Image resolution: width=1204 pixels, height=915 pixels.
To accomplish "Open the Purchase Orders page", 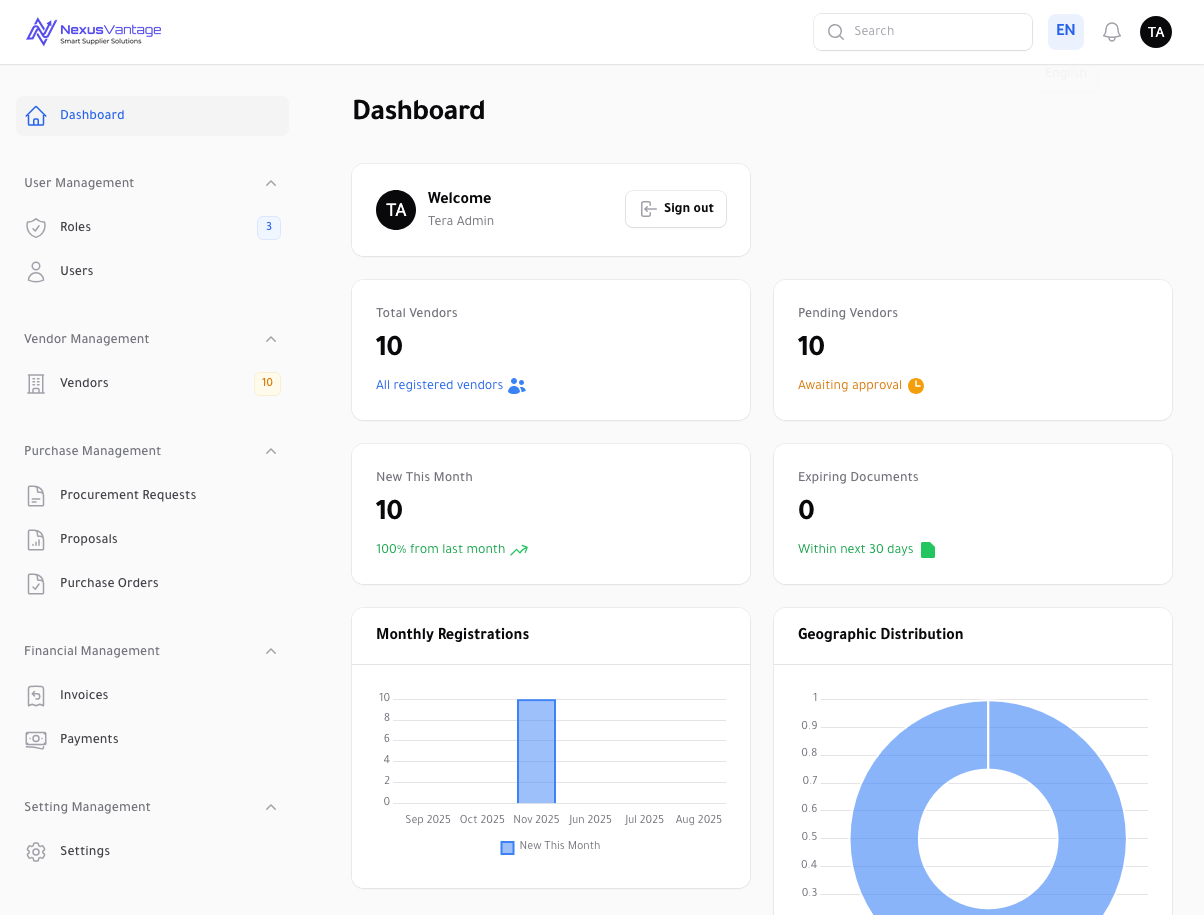I will (109, 583).
